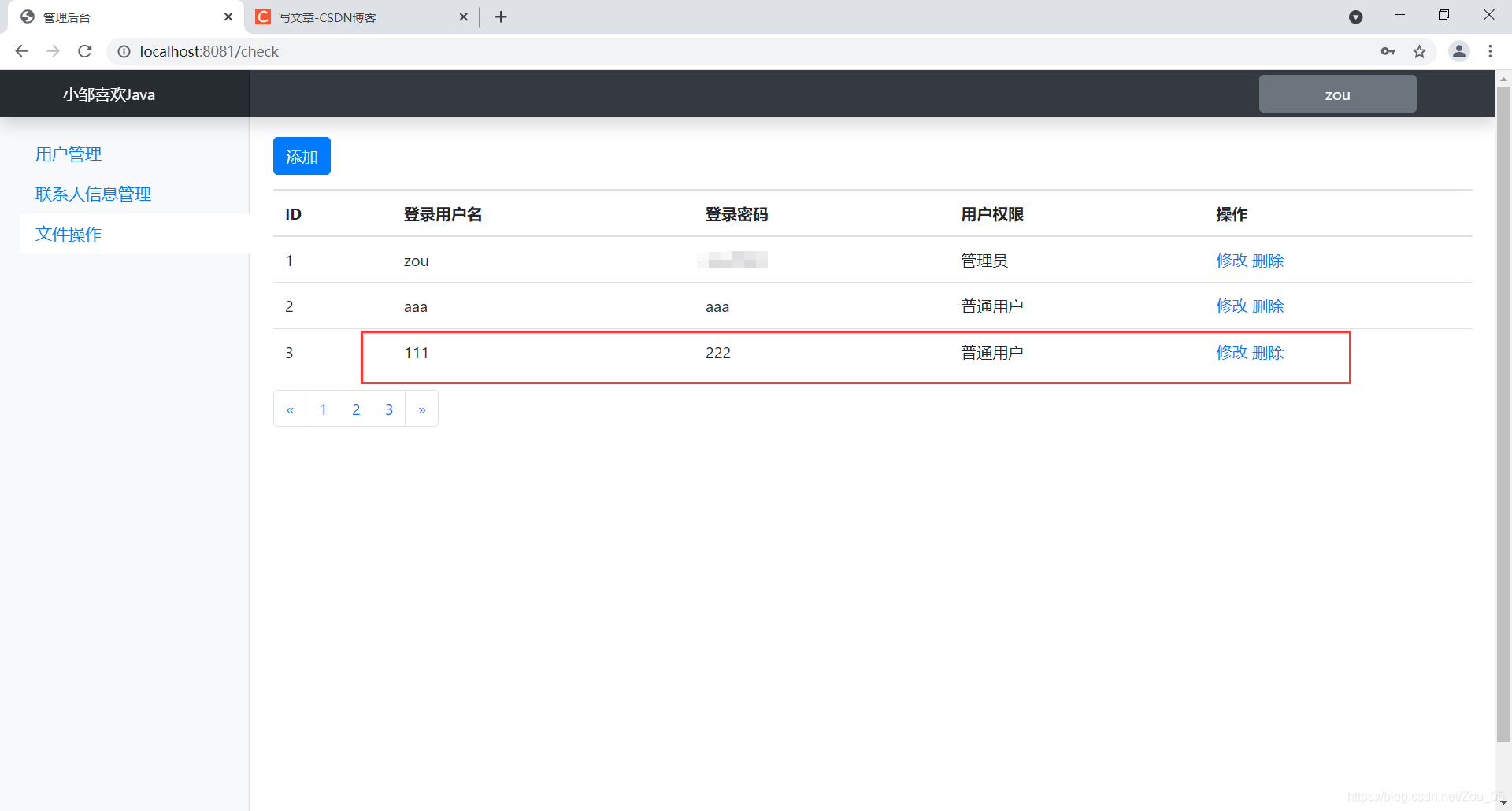Screen dimensions: 1512x811
Task: Click 删除 for user aaa
Action: tap(1268, 306)
